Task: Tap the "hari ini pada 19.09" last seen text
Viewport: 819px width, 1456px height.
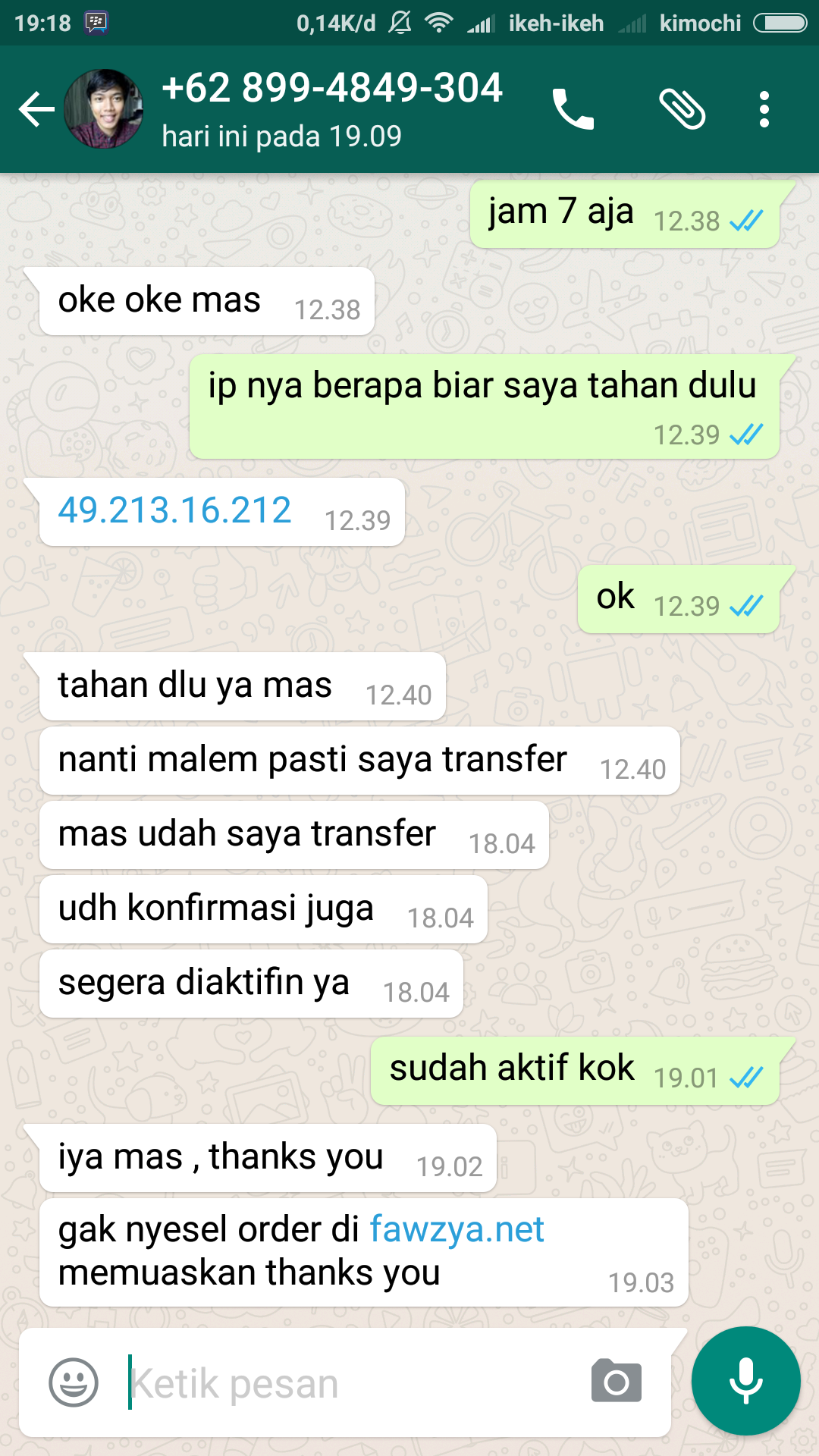Action: (x=281, y=136)
